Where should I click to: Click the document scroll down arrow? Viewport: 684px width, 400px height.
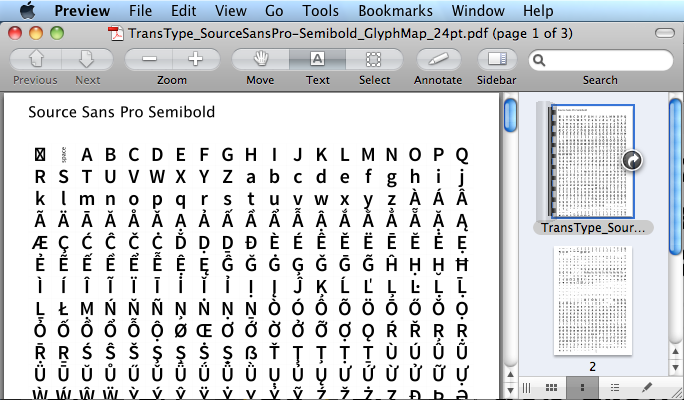(x=510, y=390)
